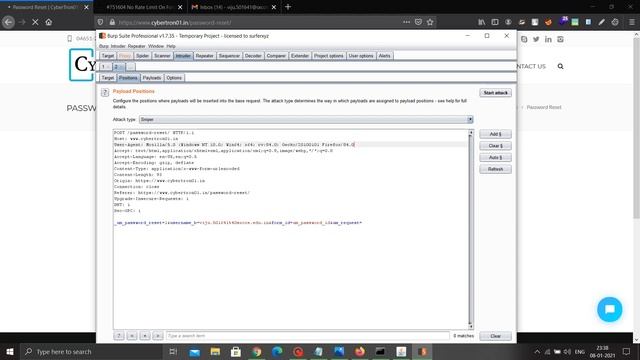Screen dimensions: 640x360
Task: Close the Password Reset browser tab
Action: (86, 7)
